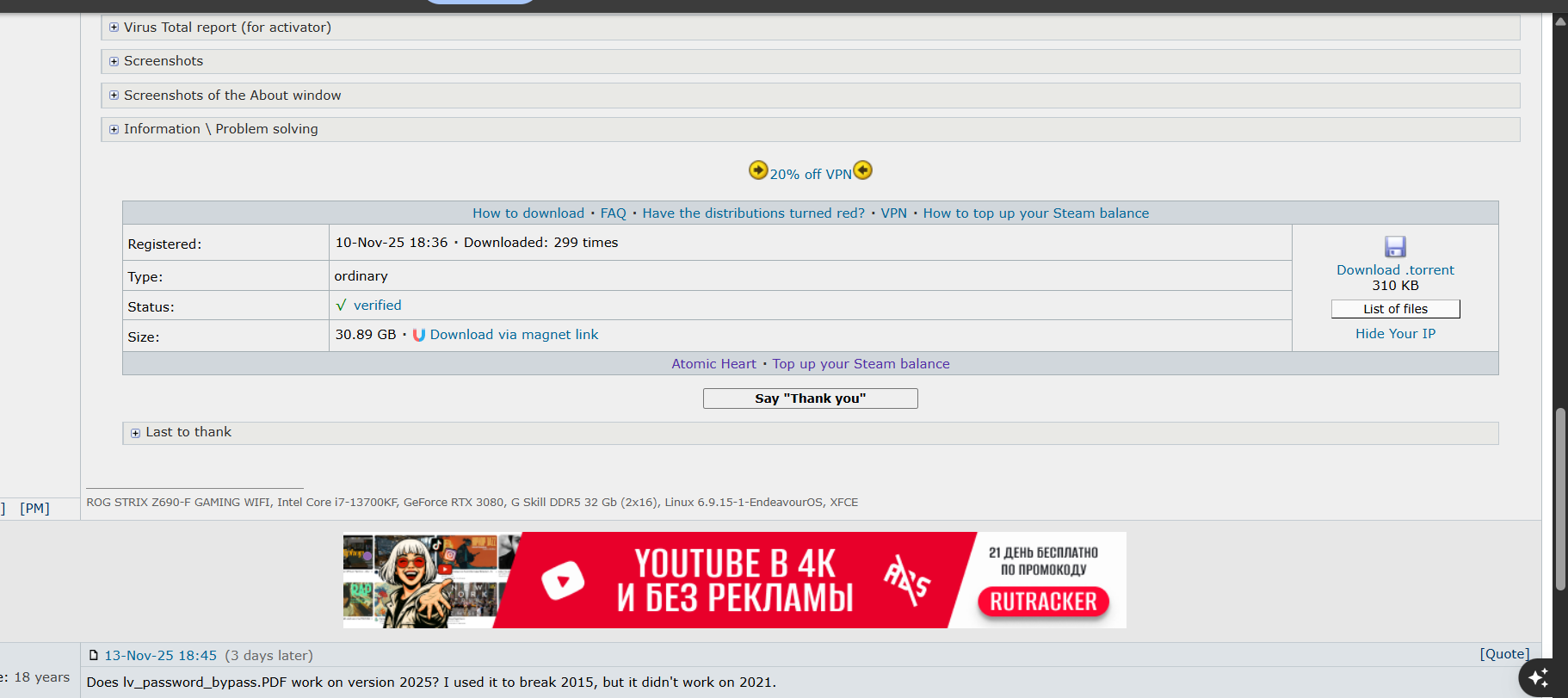This screenshot has width=1568, height=698.
Task: Click the magnet link icon
Action: 418,335
